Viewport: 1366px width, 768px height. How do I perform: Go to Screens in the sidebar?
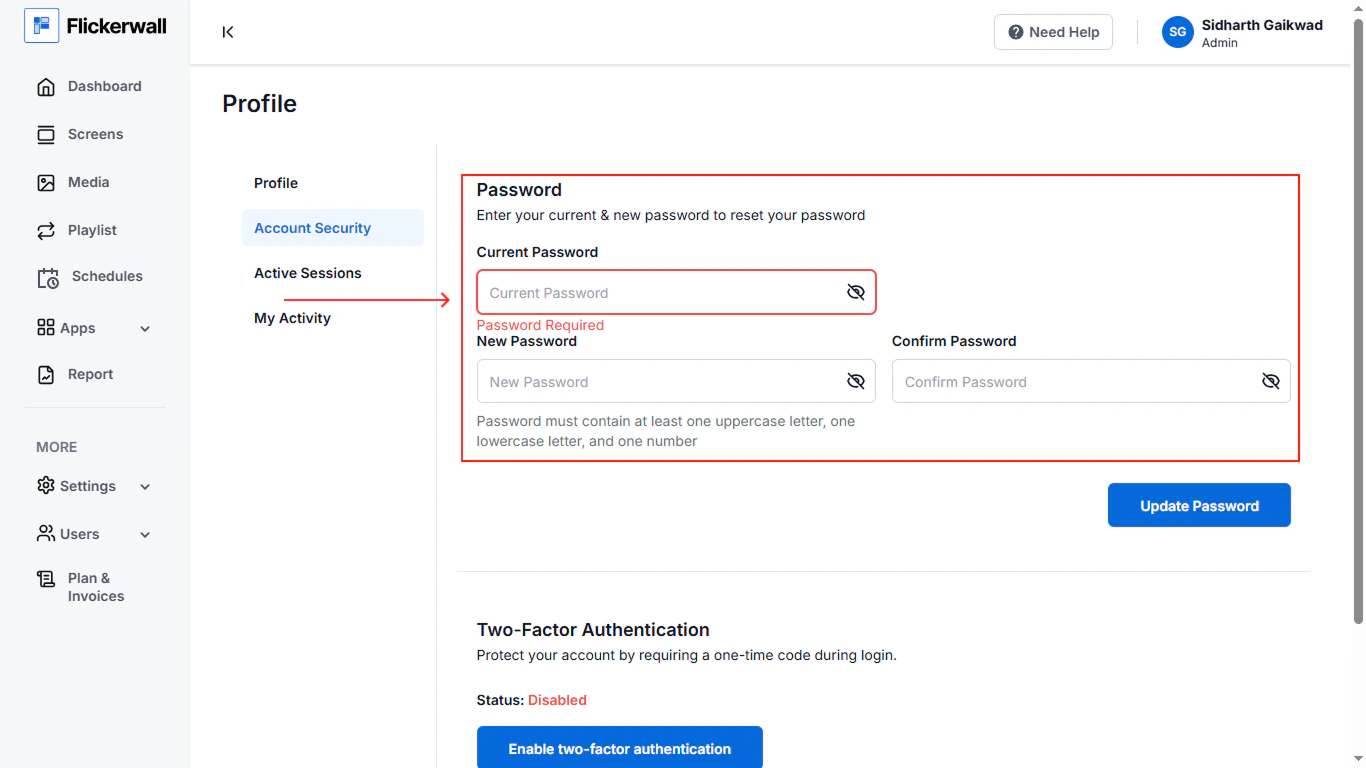click(x=95, y=135)
